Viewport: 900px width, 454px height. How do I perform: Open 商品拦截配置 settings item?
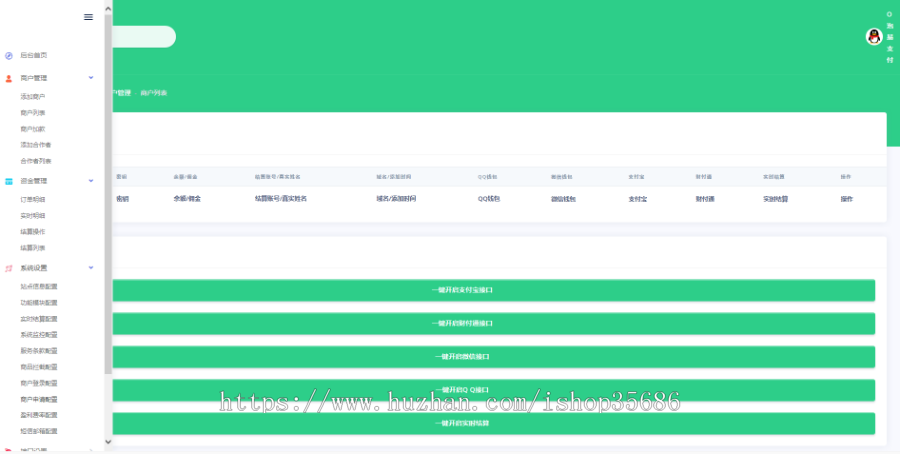39,367
